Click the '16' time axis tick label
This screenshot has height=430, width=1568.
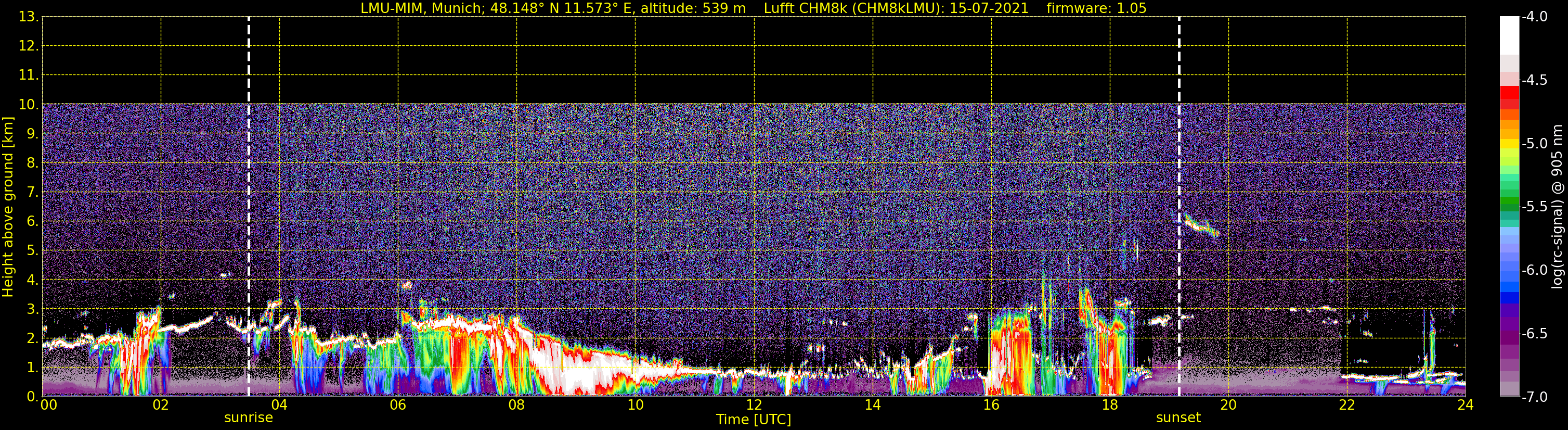pyautogui.click(x=992, y=405)
